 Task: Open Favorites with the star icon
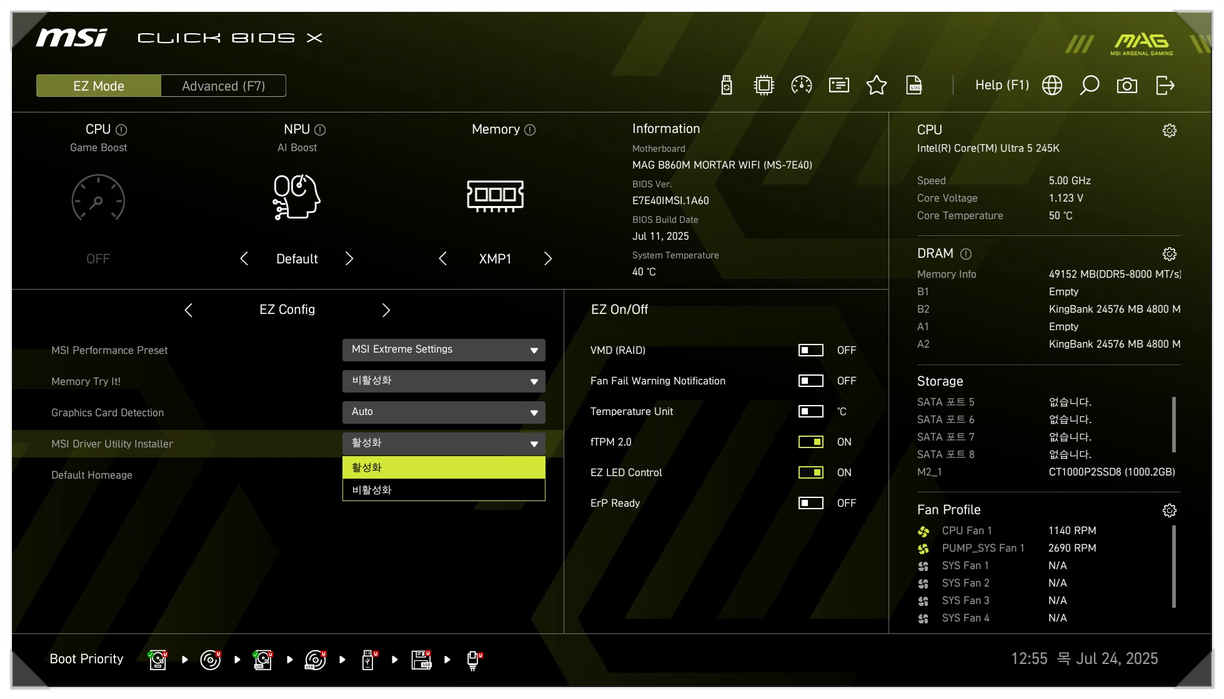(877, 86)
